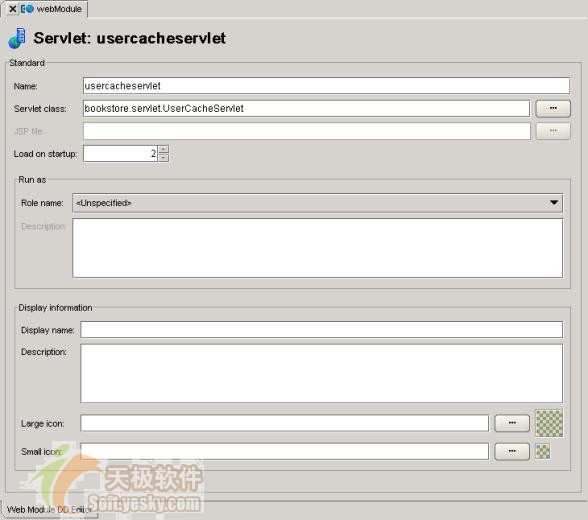
Task: Browse for a Large icon file
Action: click(512, 423)
